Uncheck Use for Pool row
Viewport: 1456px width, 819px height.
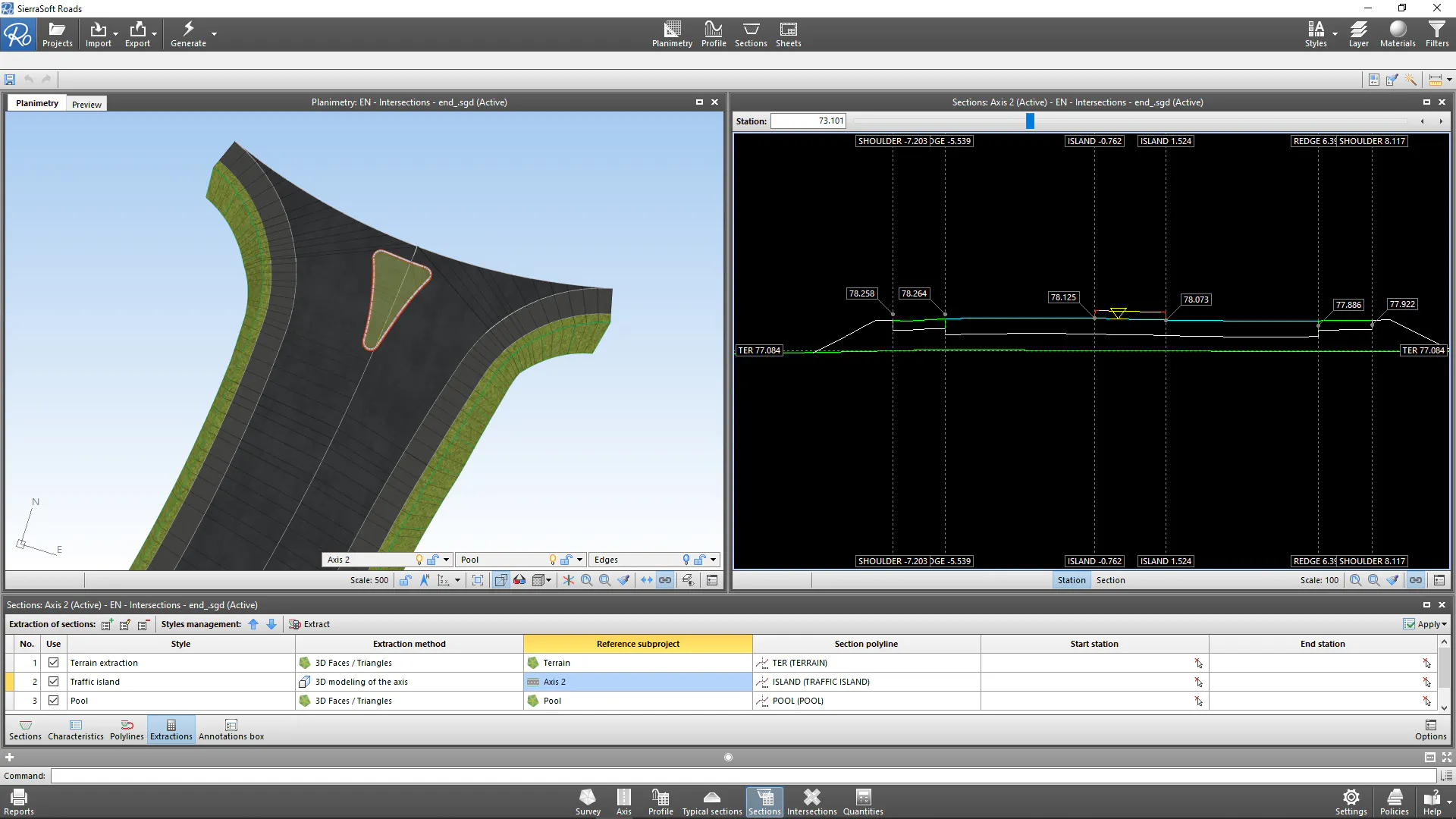pyautogui.click(x=54, y=700)
